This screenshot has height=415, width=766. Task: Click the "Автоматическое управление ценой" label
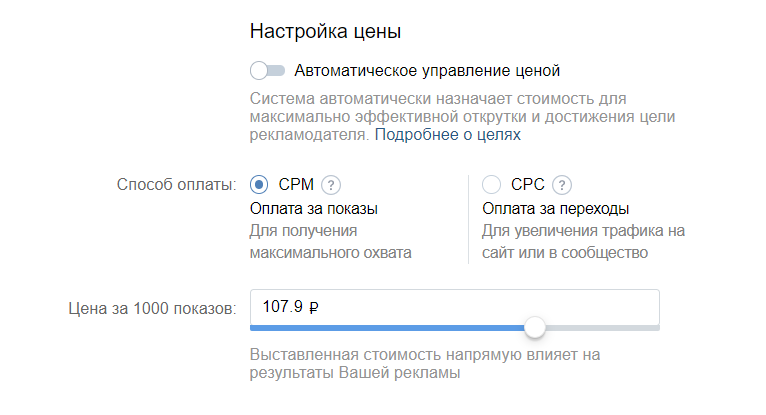427,71
